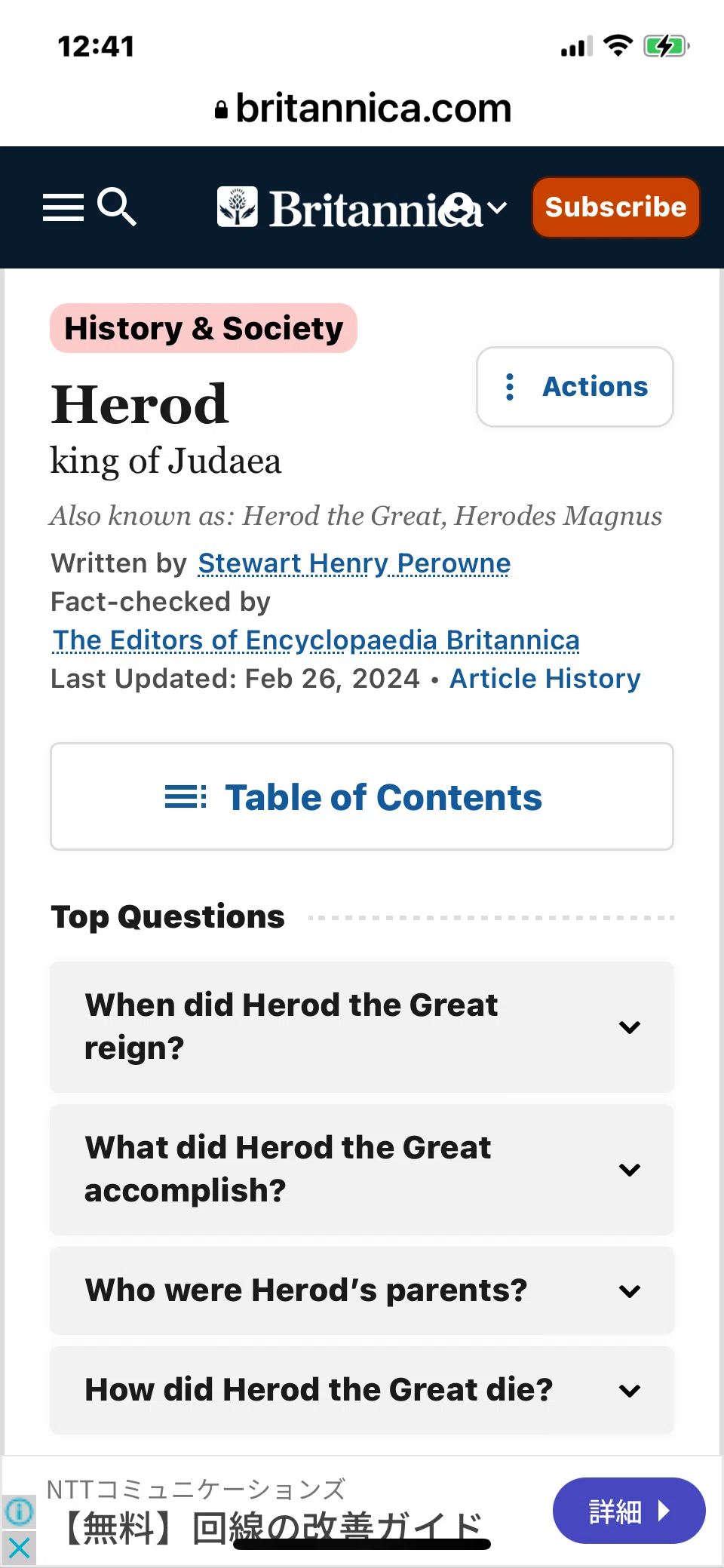Select the History & Society category tag
The image size is (724, 1568).
tap(204, 328)
